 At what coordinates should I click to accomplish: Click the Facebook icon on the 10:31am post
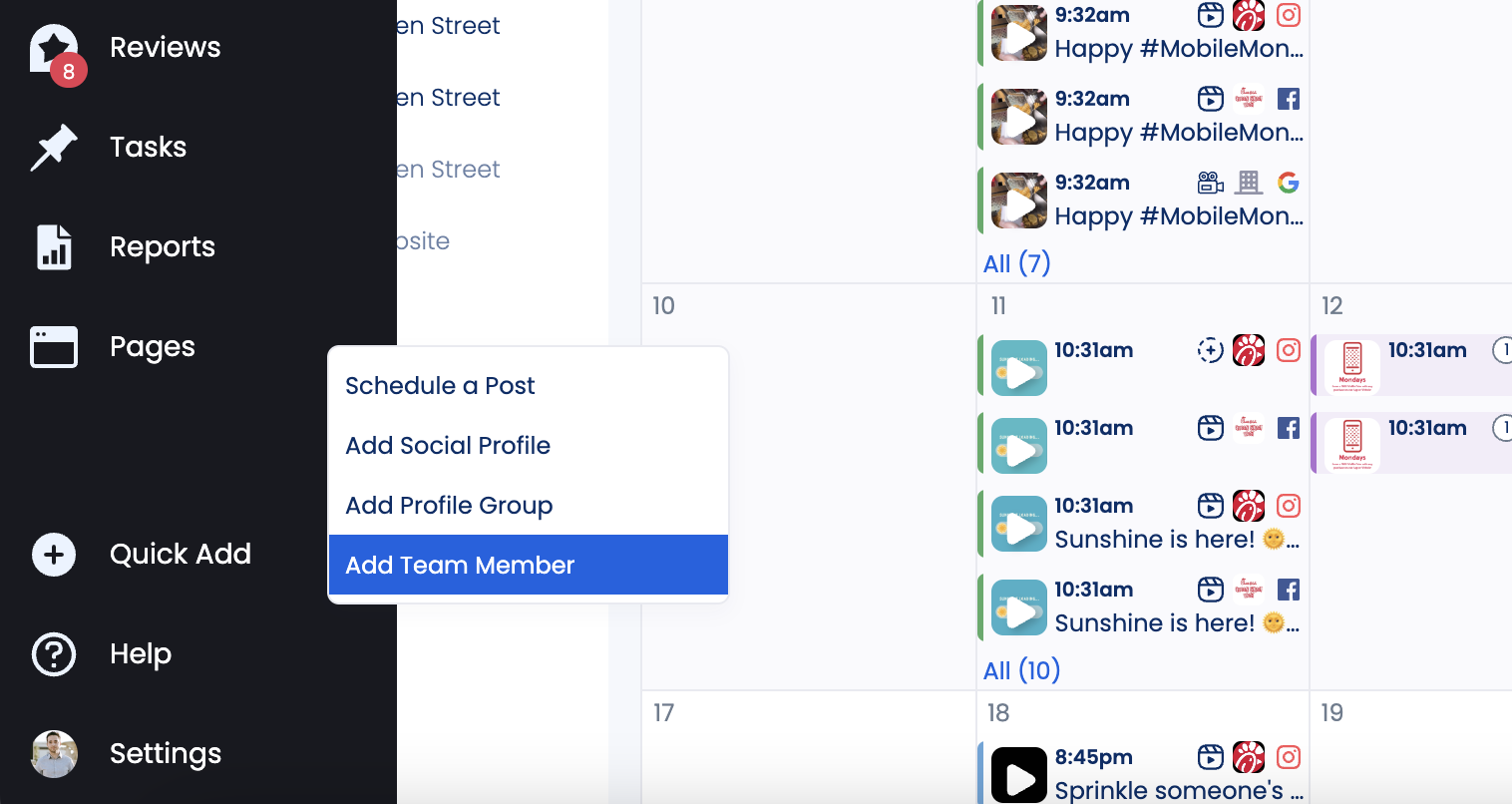tap(1289, 427)
